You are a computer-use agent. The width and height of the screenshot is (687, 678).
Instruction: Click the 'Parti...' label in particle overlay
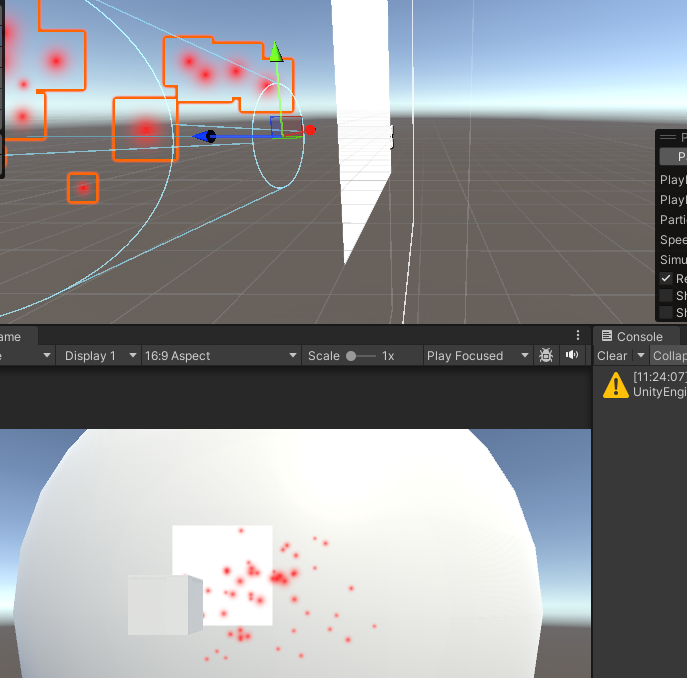point(673,220)
